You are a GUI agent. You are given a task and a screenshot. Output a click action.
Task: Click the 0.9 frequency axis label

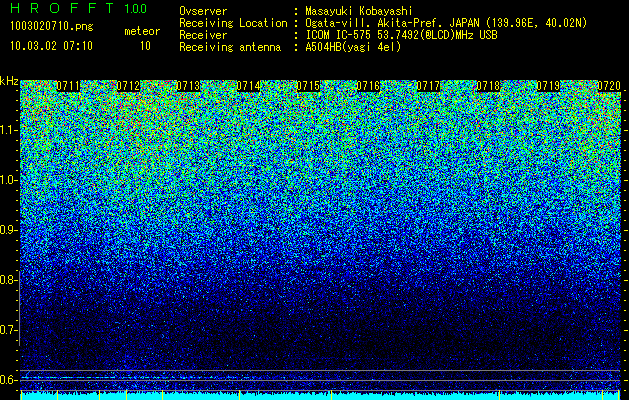pos(9,230)
